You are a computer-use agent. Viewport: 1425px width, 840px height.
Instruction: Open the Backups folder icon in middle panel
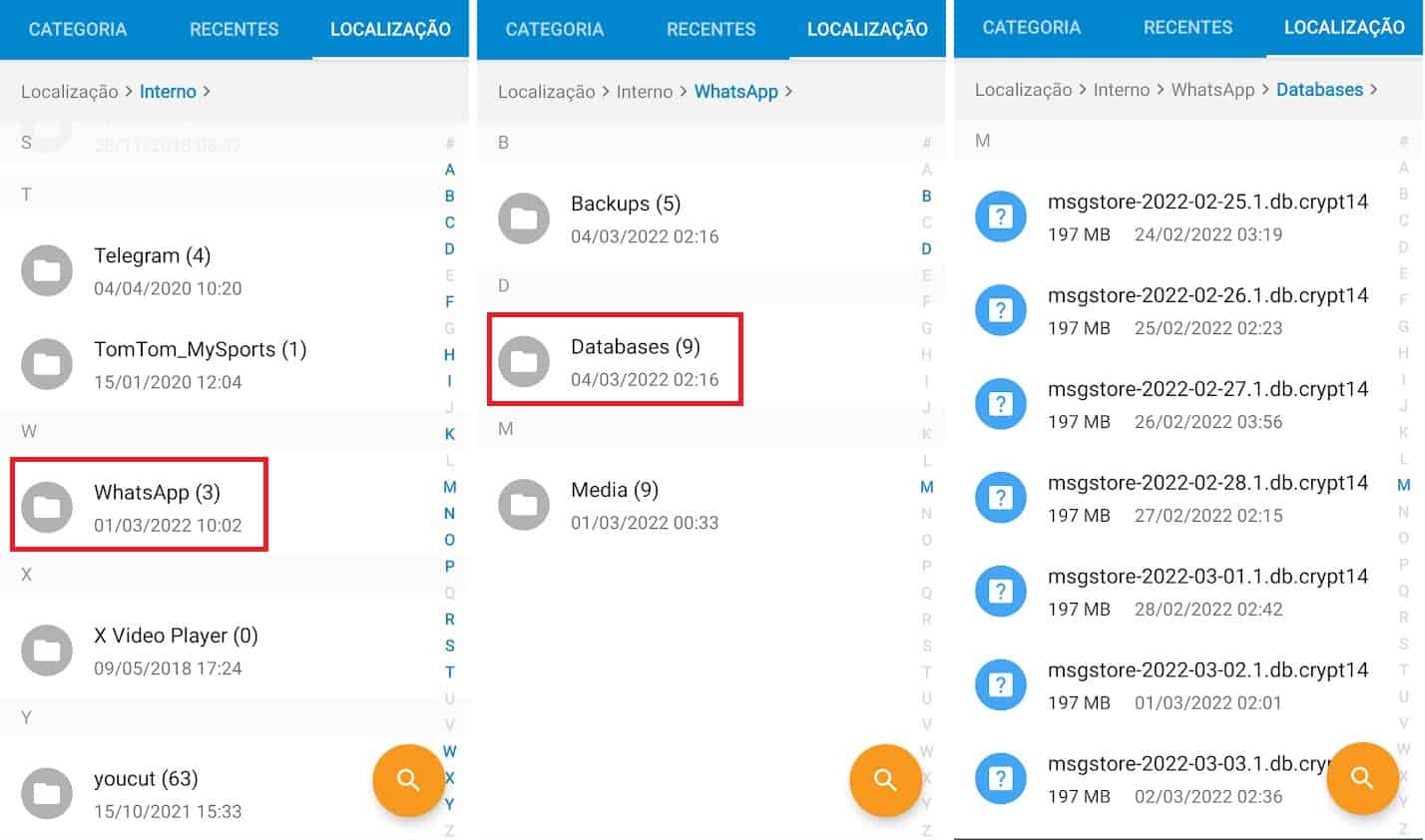(x=524, y=218)
